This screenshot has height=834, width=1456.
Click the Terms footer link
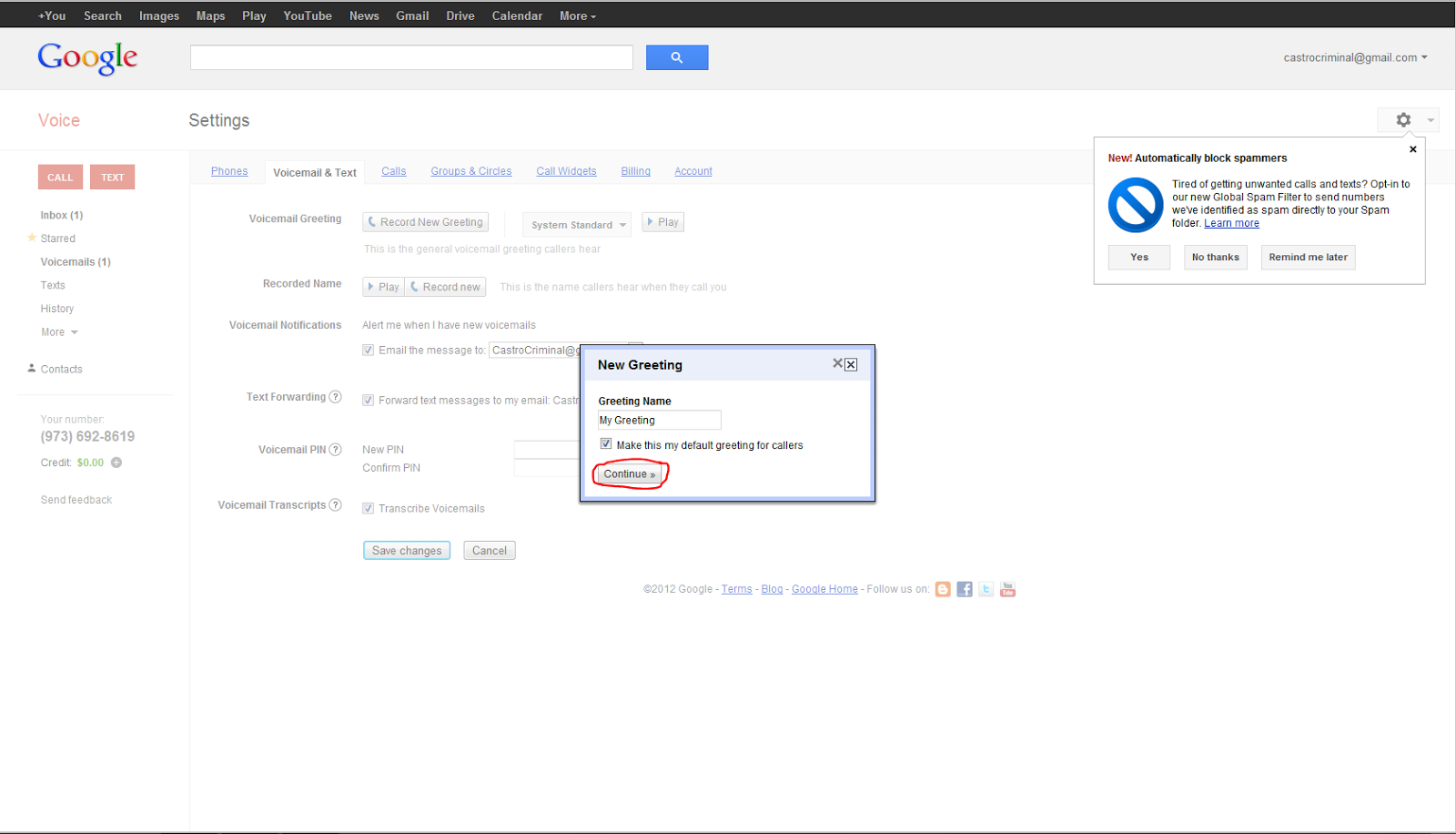pos(737,589)
